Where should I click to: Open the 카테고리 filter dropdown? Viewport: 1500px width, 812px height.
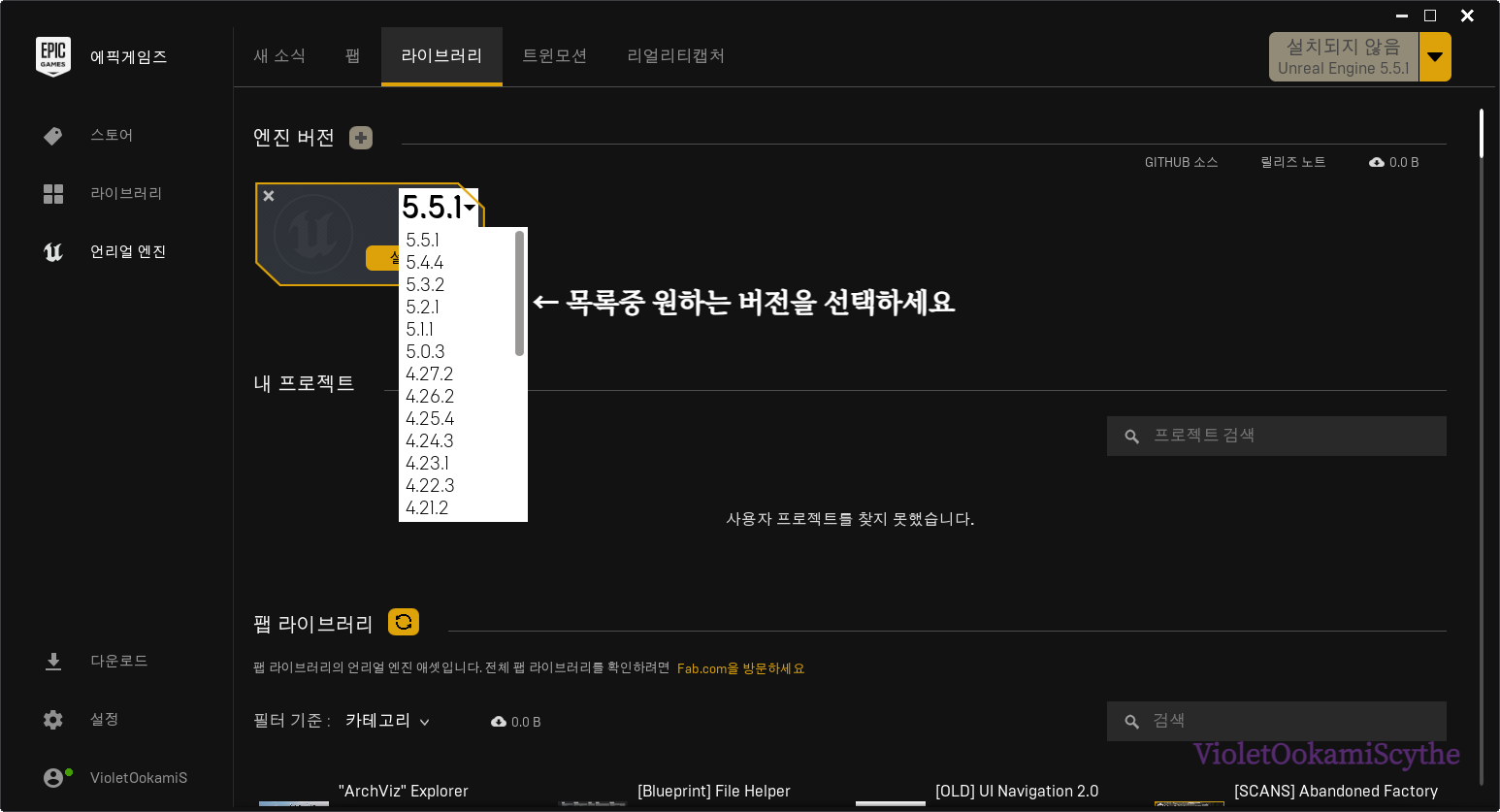(x=387, y=721)
